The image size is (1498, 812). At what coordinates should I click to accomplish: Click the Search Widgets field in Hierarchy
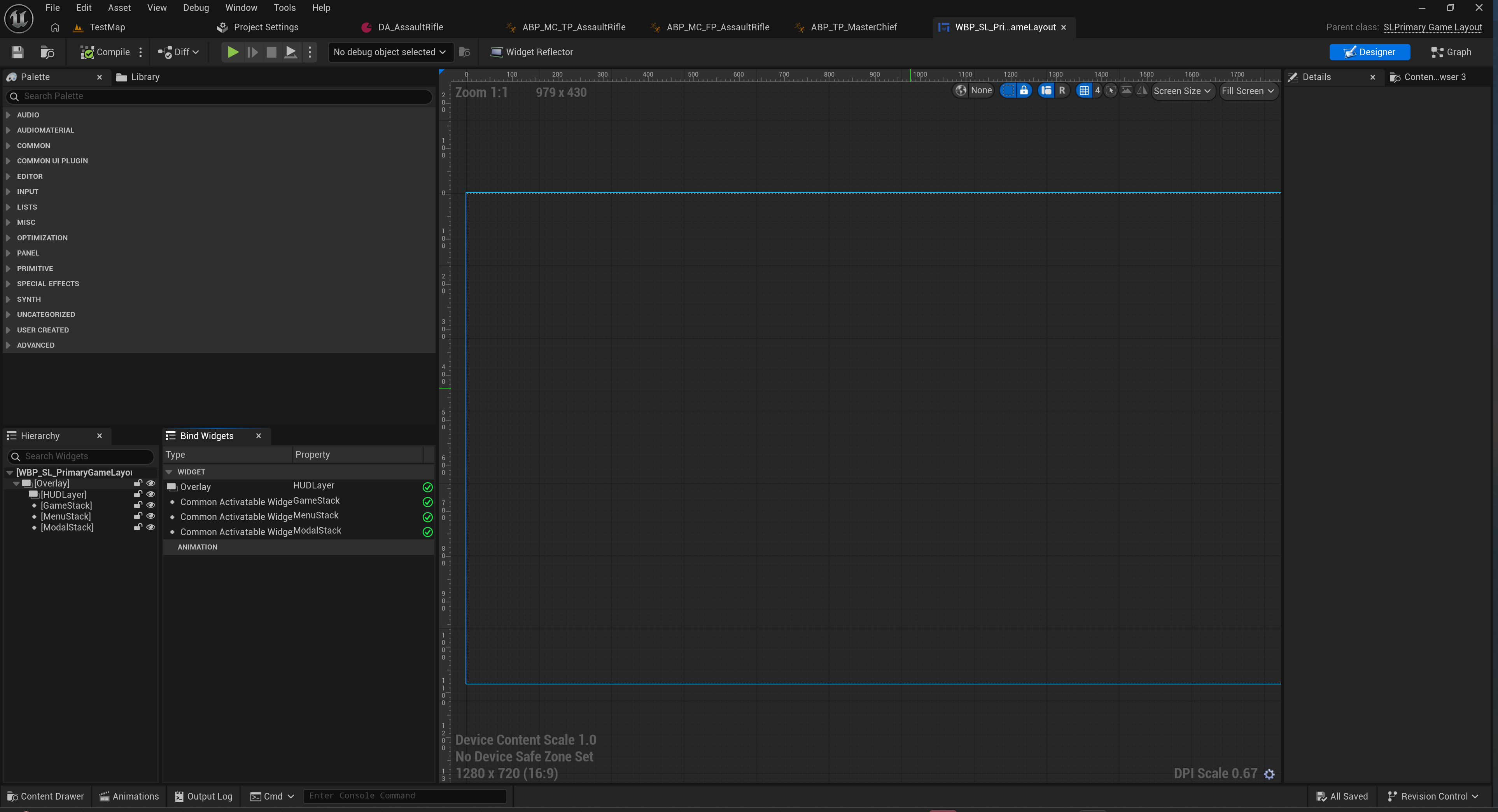click(81, 457)
